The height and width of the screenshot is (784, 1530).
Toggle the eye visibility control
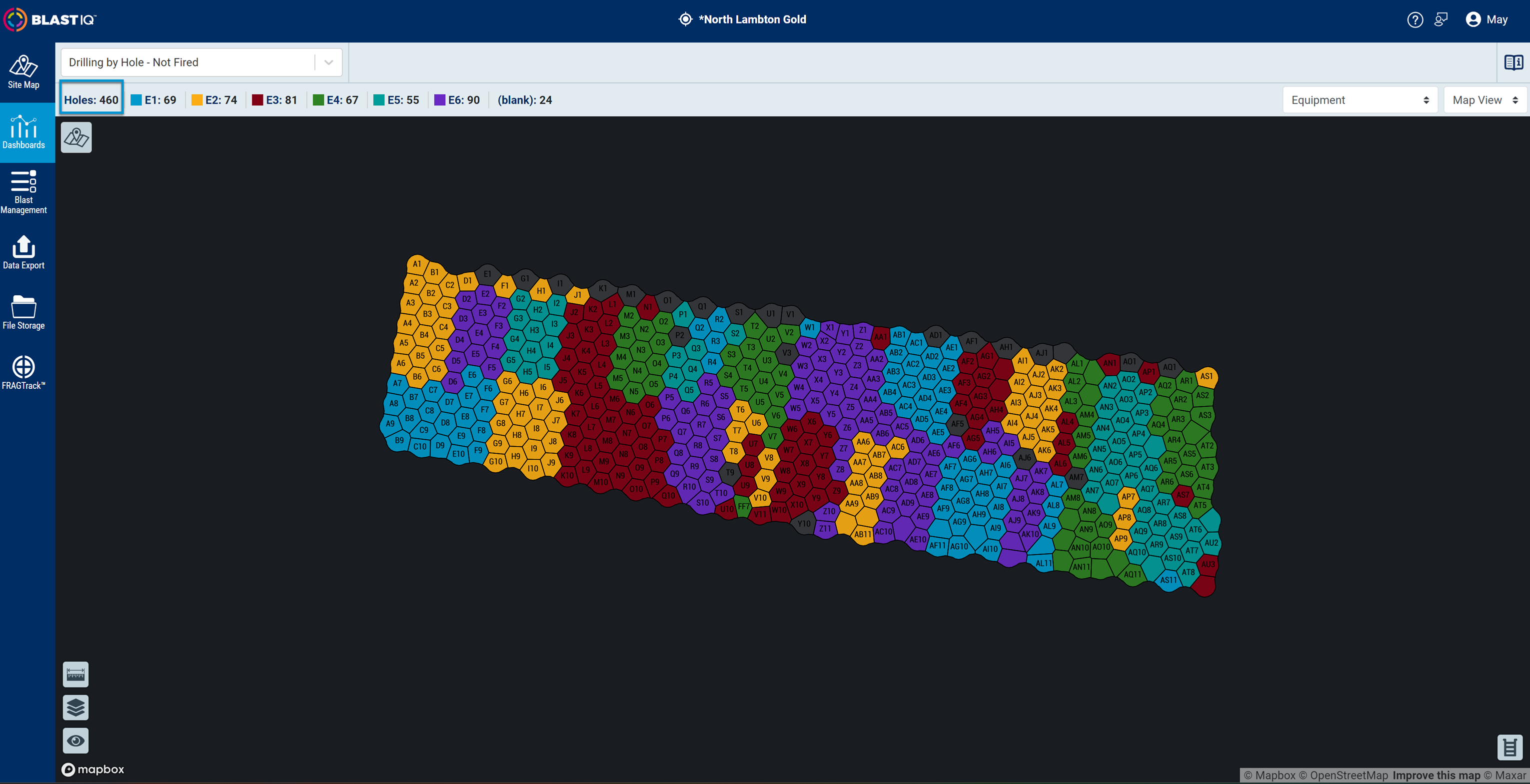(76, 741)
